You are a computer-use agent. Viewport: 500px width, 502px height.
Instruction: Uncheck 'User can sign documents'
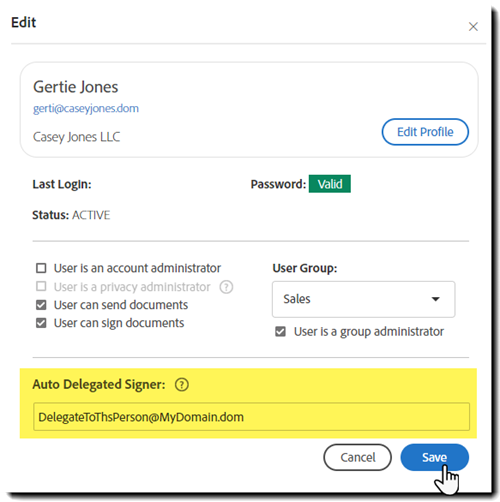[41, 323]
